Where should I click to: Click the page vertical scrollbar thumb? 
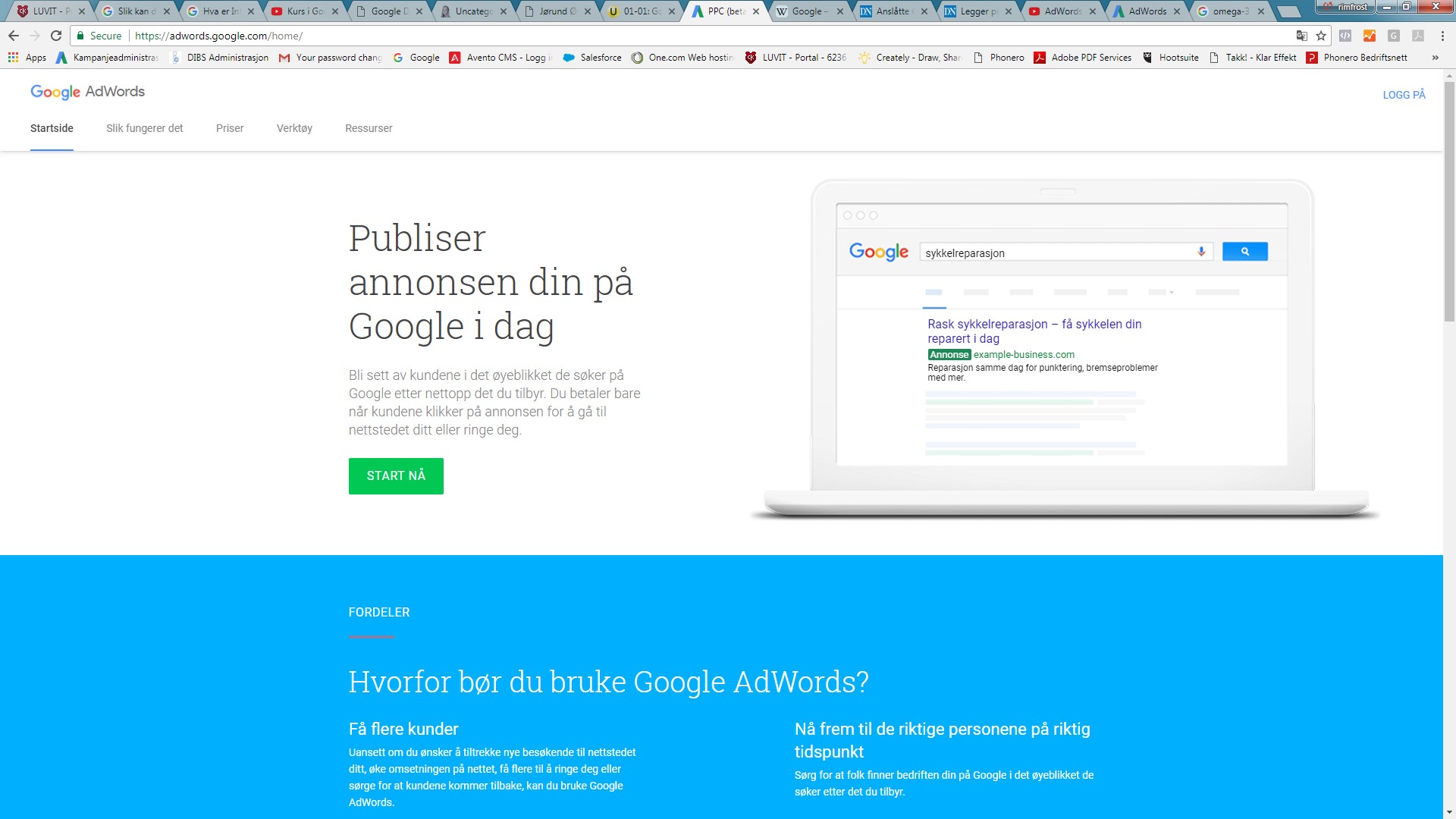coord(1449,201)
